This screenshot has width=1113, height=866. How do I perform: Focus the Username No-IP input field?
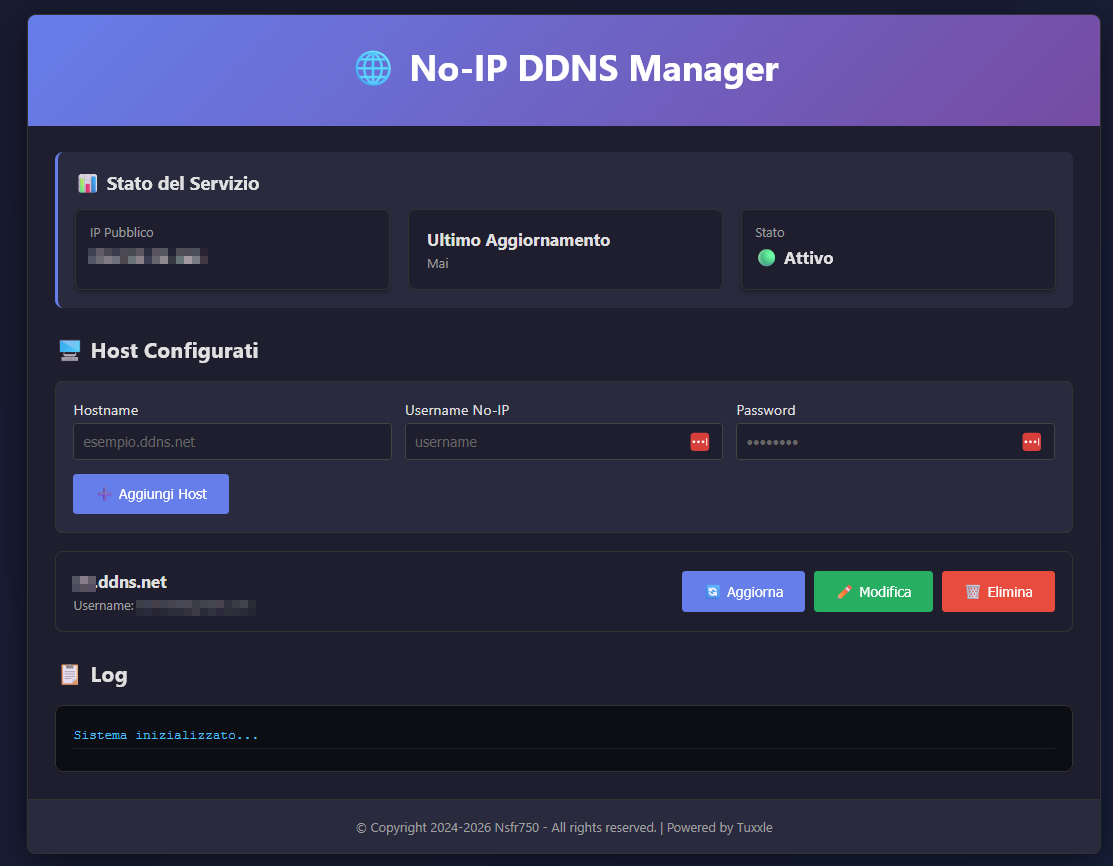click(x=564, y=442)
